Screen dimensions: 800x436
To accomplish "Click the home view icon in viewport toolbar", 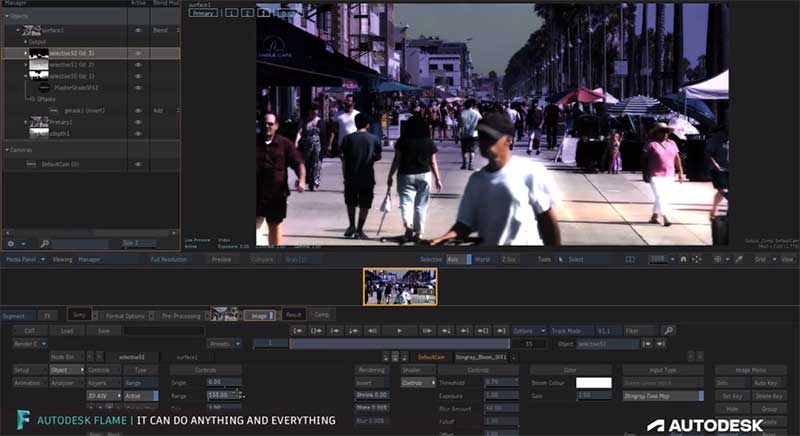I will (x=684, y=260).
